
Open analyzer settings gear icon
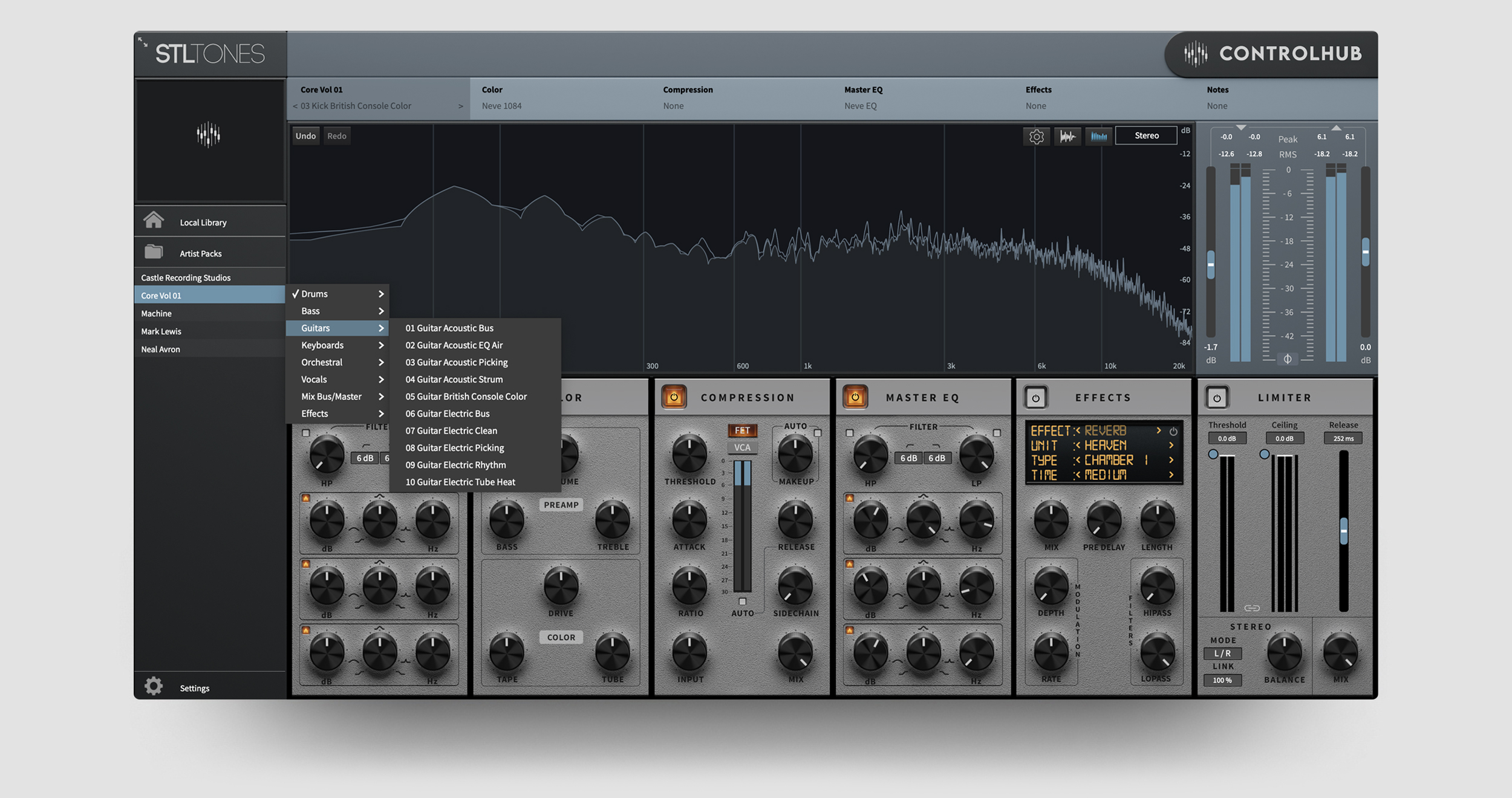click(1036, 137)
